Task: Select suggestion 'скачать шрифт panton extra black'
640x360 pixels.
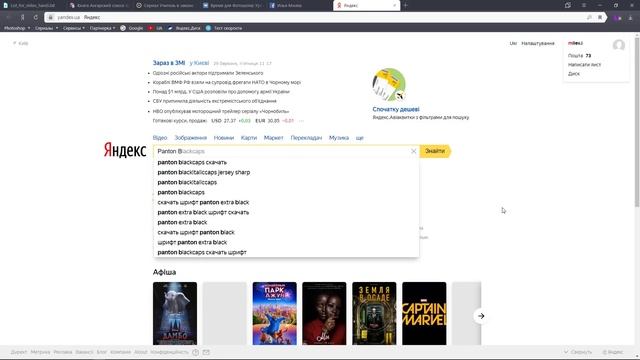Action: tap(203, 202)
